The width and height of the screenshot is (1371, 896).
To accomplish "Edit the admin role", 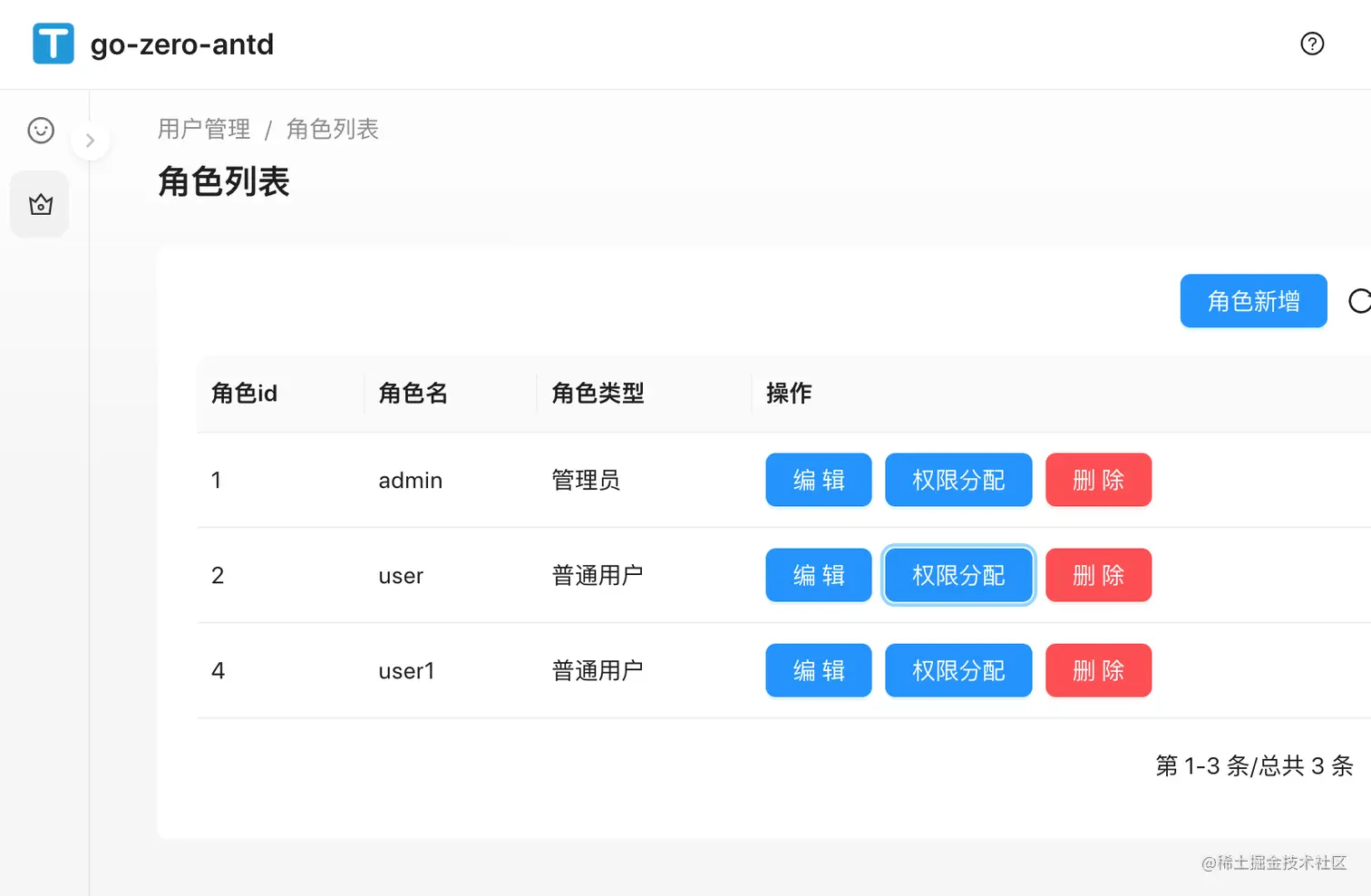I will (x=818, y=480).
